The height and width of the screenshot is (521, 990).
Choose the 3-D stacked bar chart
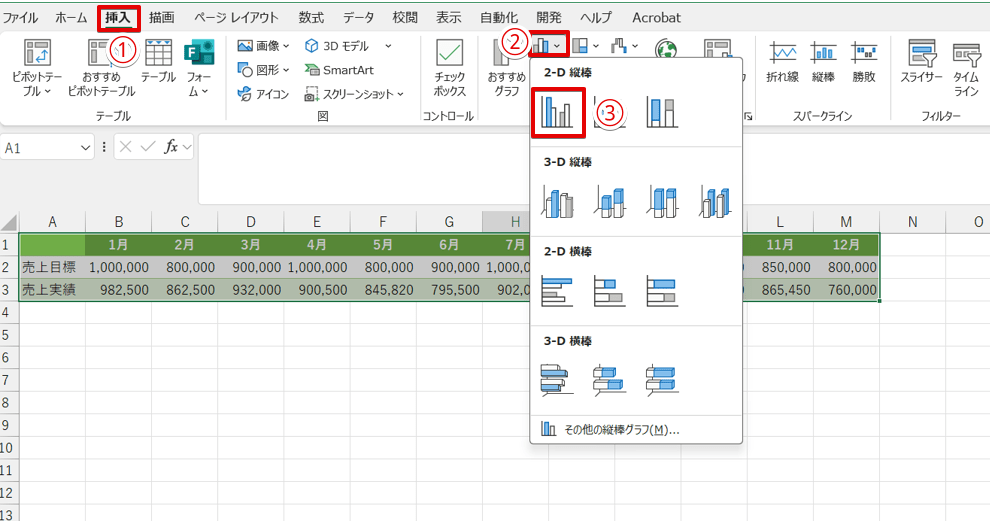(609, 380)
